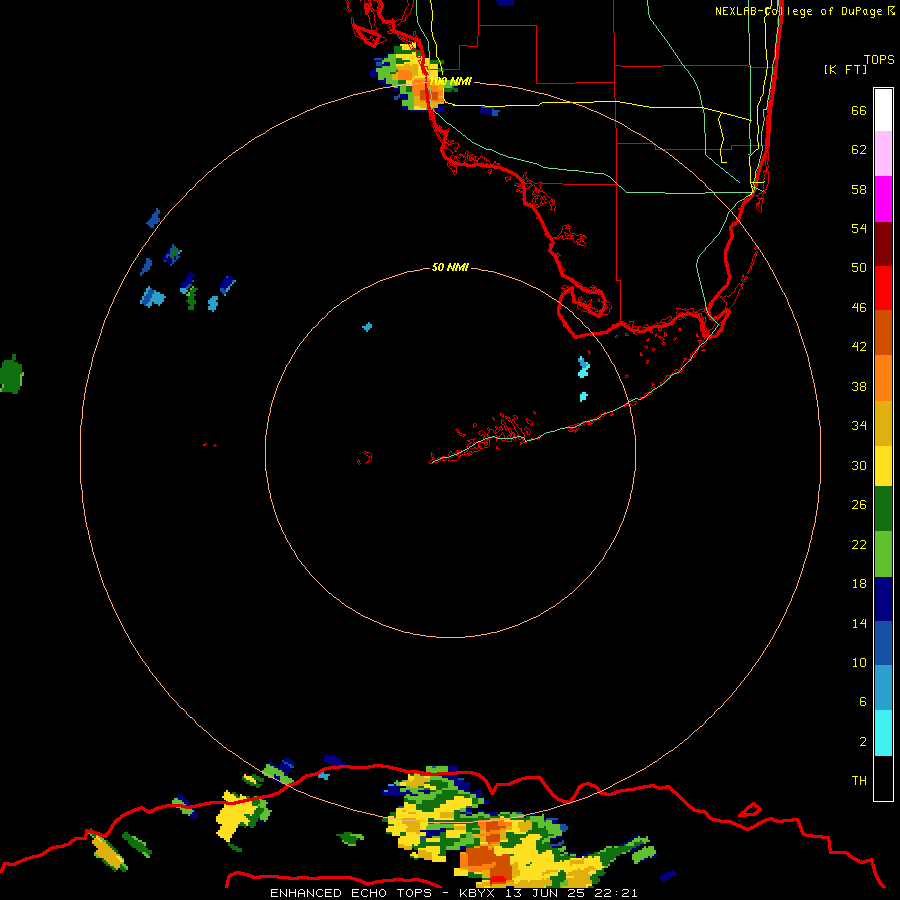Screen dimensions: 900x900
Task: Click the 6 legend value
Action: point(862,701)
